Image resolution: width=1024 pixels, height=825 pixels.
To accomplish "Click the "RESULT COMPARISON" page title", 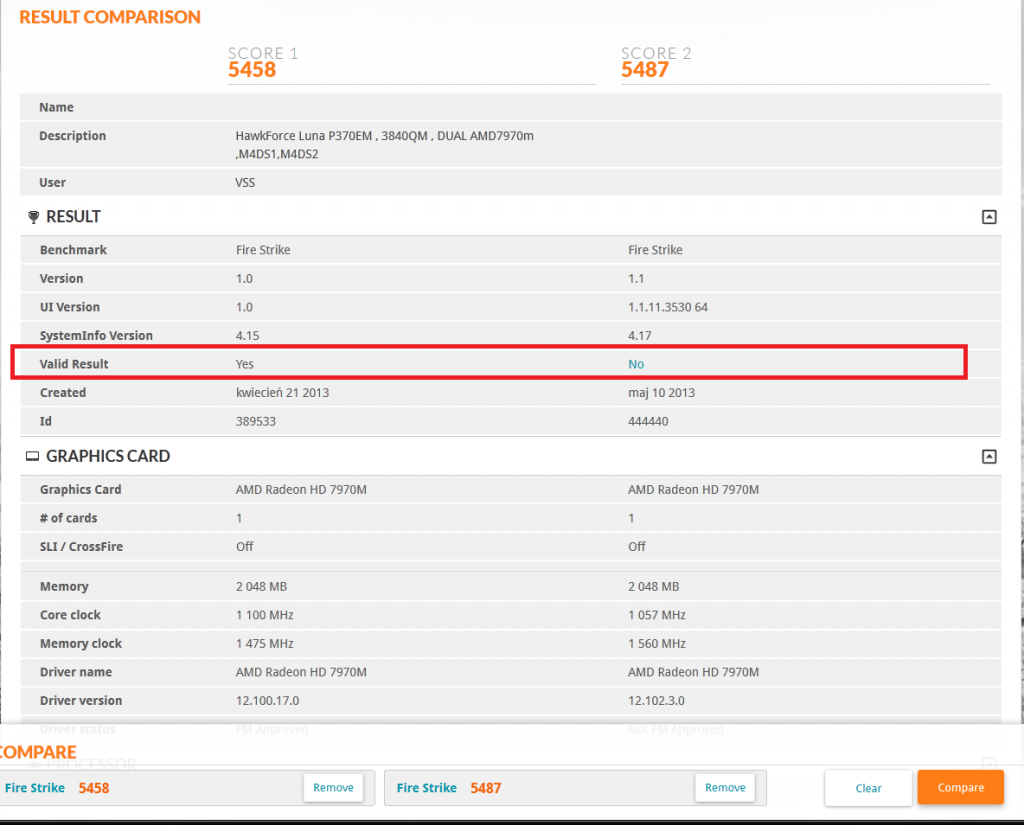I will point(110,17).
